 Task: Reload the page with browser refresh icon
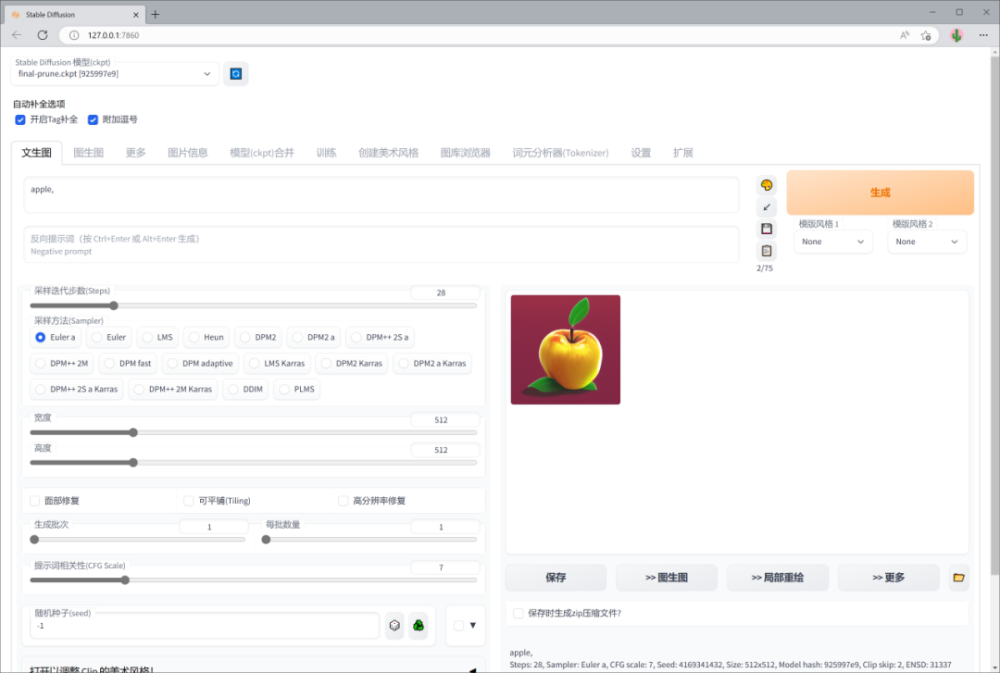pos(42,35)
